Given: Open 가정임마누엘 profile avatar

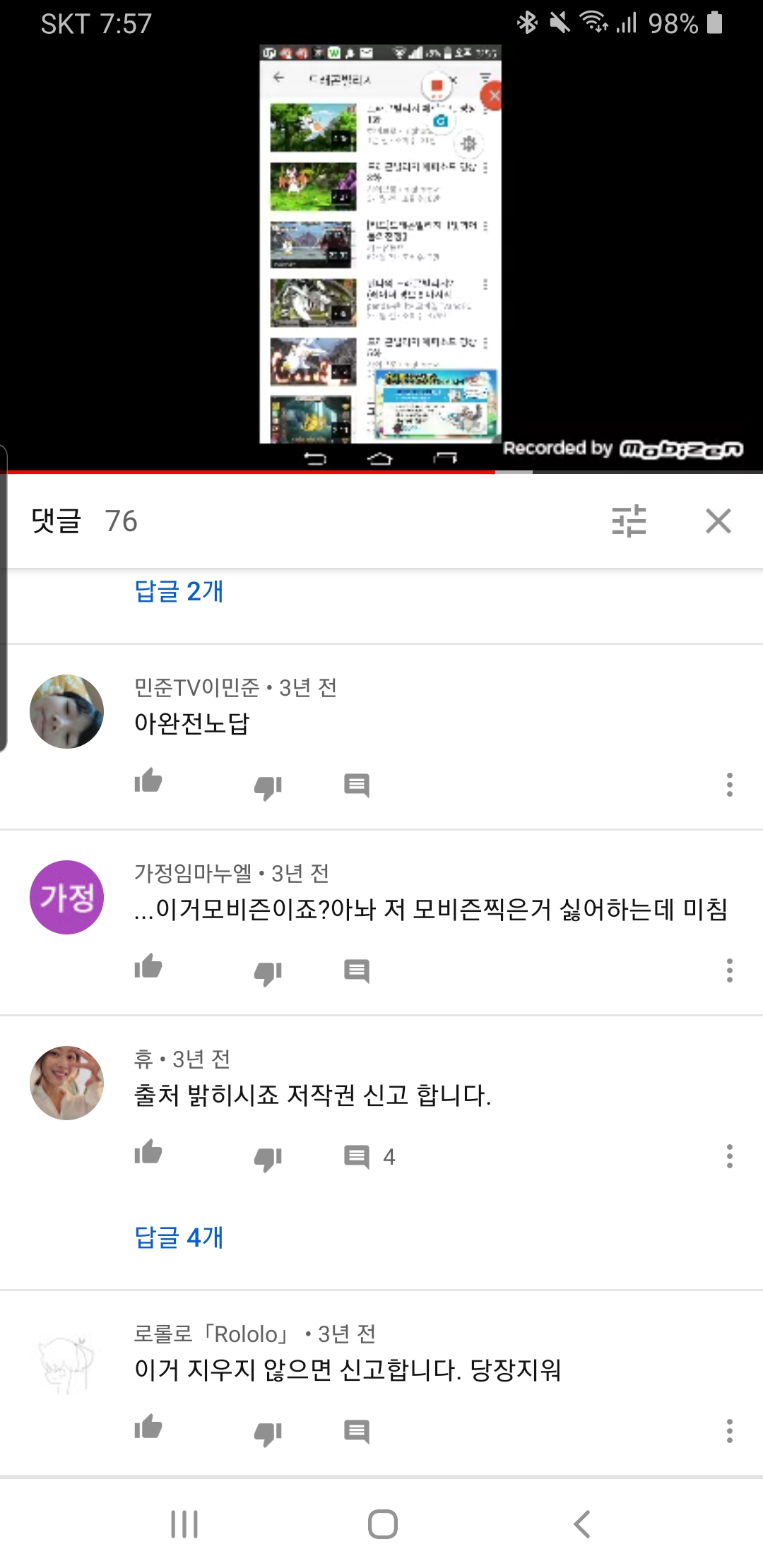Looking at the screenshot, I should tap(67, 897).
